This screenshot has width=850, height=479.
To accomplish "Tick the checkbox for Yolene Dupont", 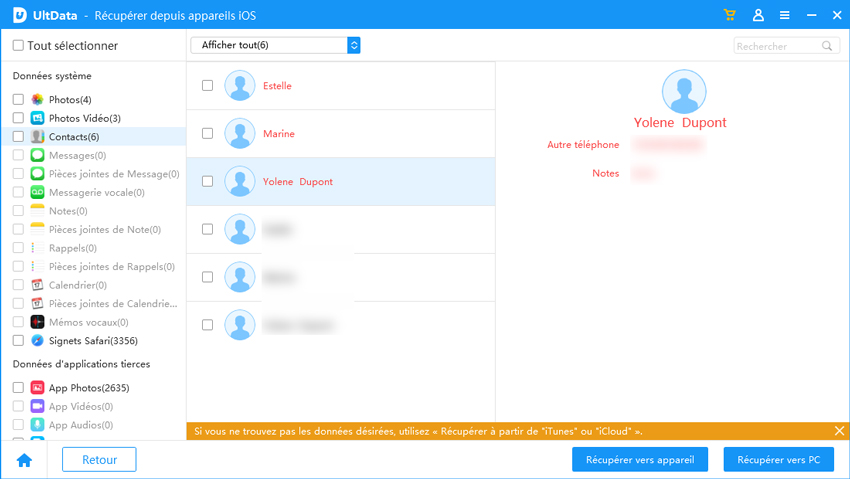I will click(208, 182).
